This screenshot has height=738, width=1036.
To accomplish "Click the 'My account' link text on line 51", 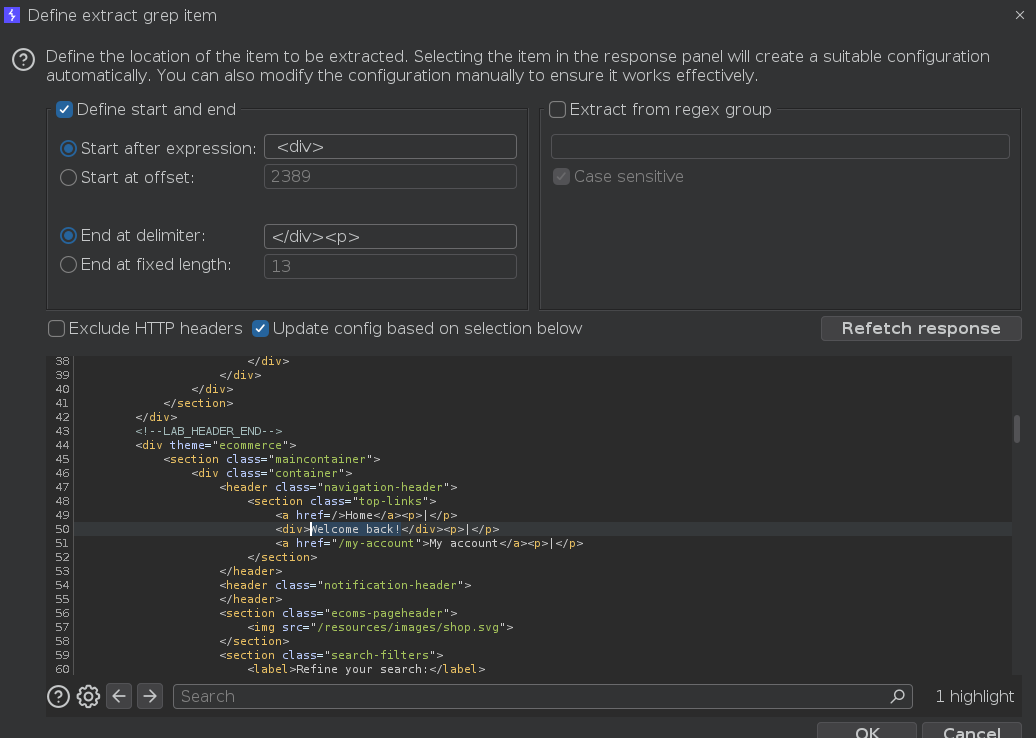I will click(x=463, y=543).
